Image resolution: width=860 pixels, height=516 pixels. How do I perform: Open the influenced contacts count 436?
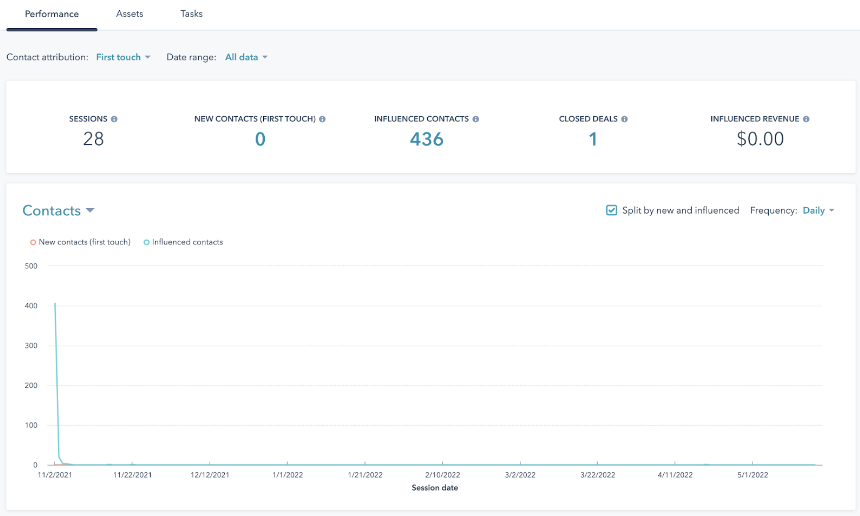(x=426, y=139)
